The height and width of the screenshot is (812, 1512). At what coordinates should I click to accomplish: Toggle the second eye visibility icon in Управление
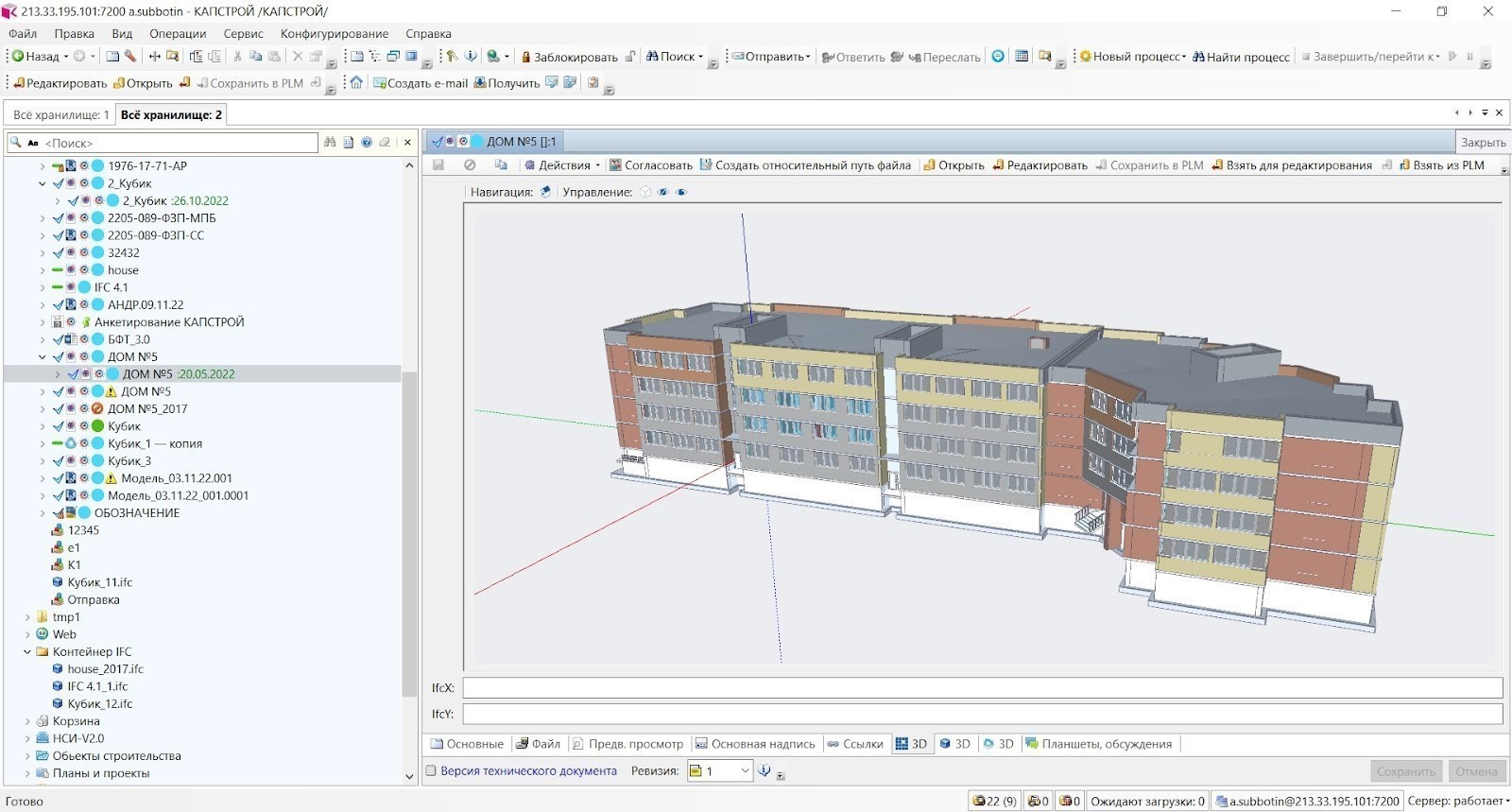681,192
